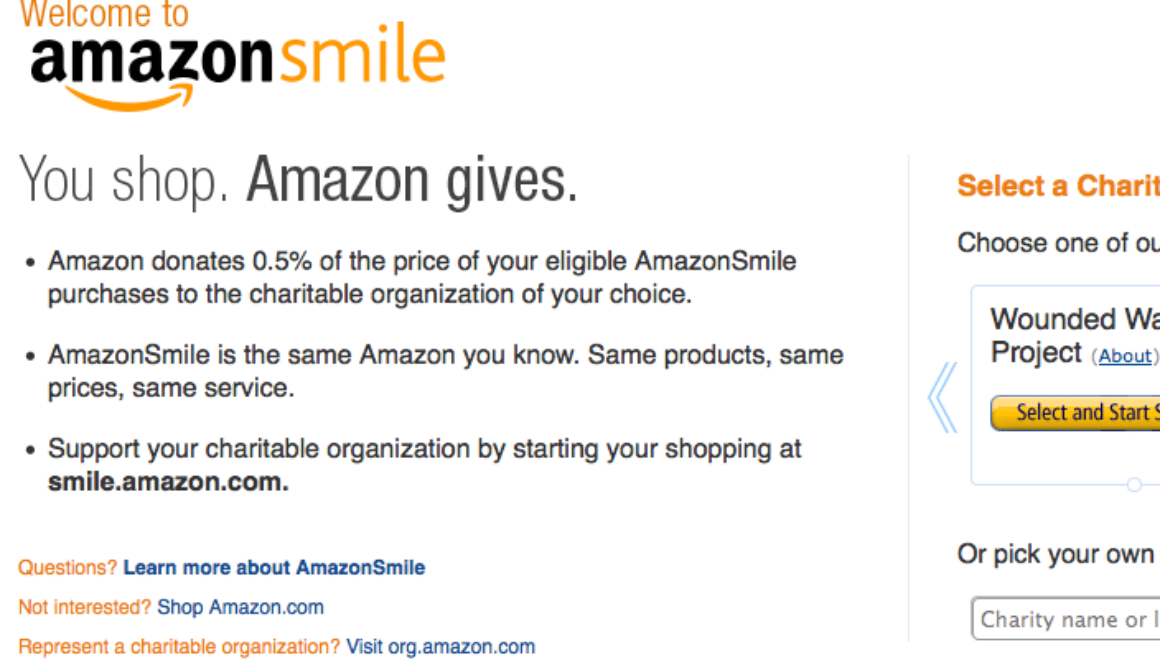Click the orange 'Questions?' label
This screenshot has height=665, width=1160.
pyautogui.click(x=68, y=568)
